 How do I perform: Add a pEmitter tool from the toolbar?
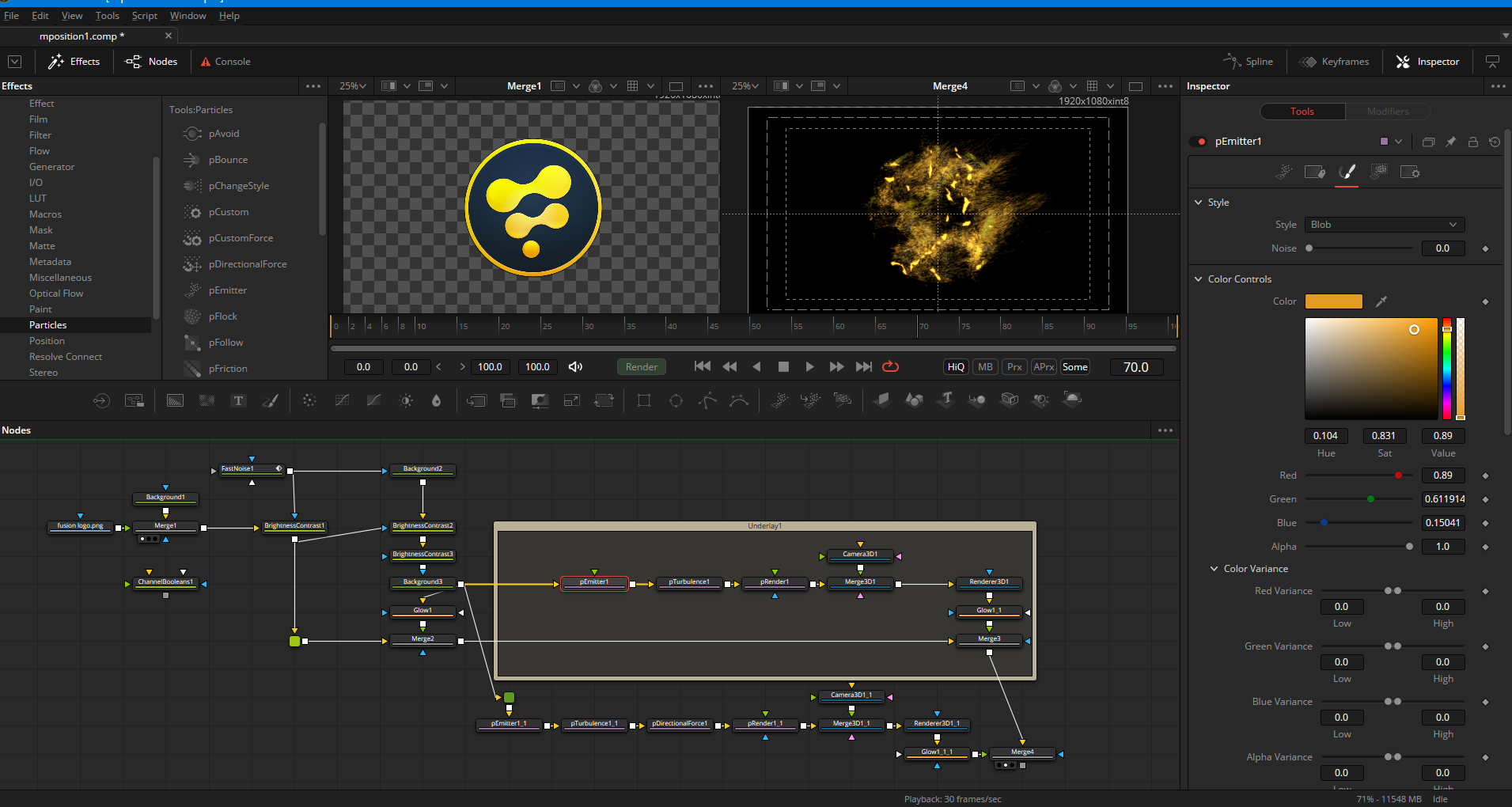click(779, 400)
